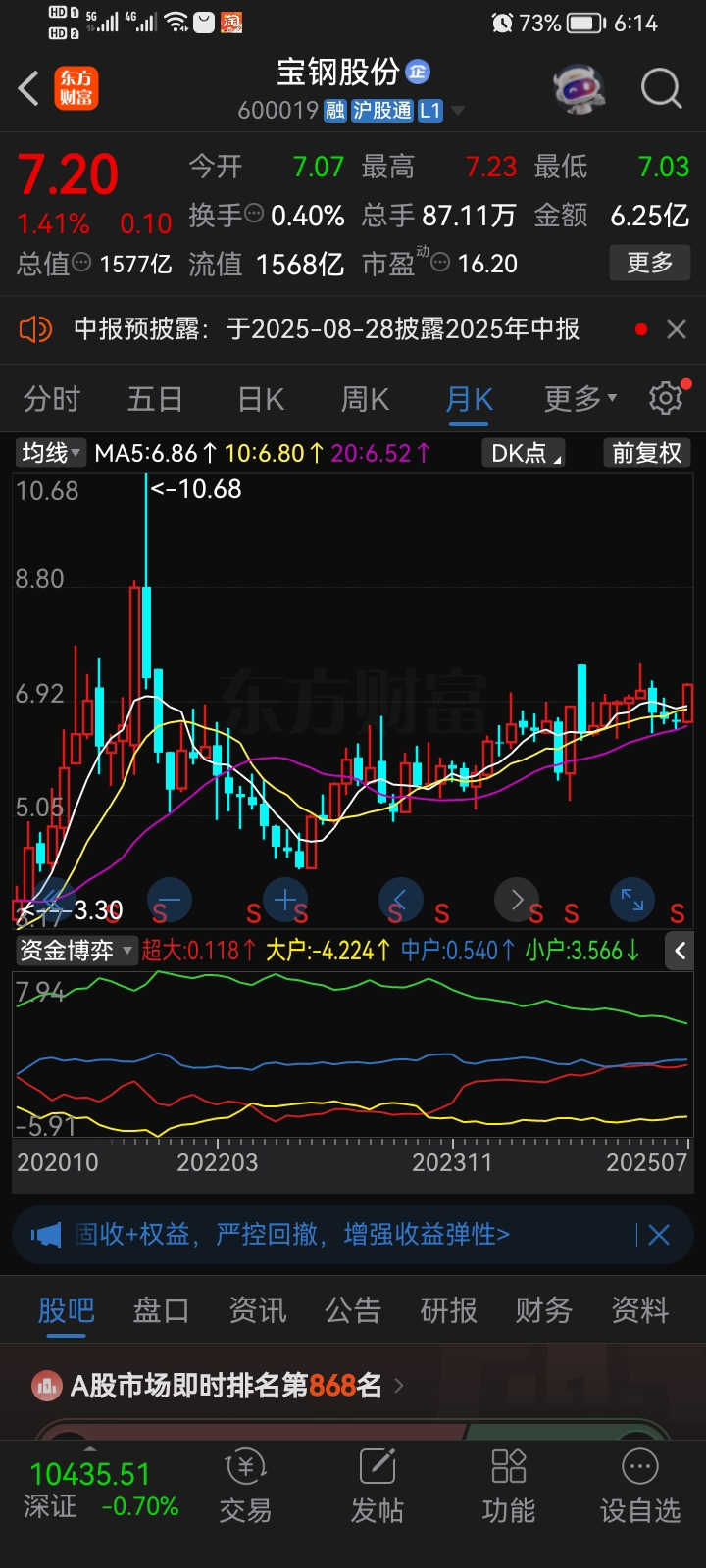Screen dimensions: 706x1568
Task: Open 设自选 watchlist options
Action: point(640,1488)
